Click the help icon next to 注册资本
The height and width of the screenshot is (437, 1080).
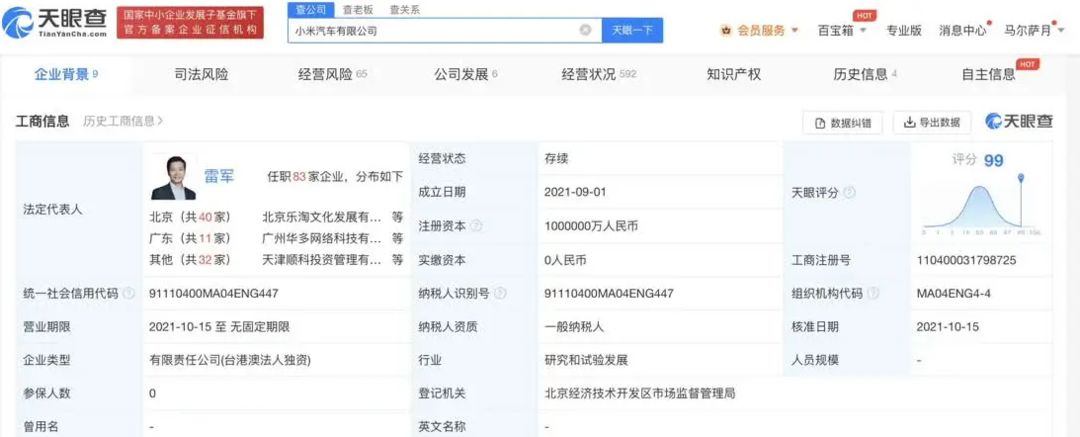(x=476, y=226)
